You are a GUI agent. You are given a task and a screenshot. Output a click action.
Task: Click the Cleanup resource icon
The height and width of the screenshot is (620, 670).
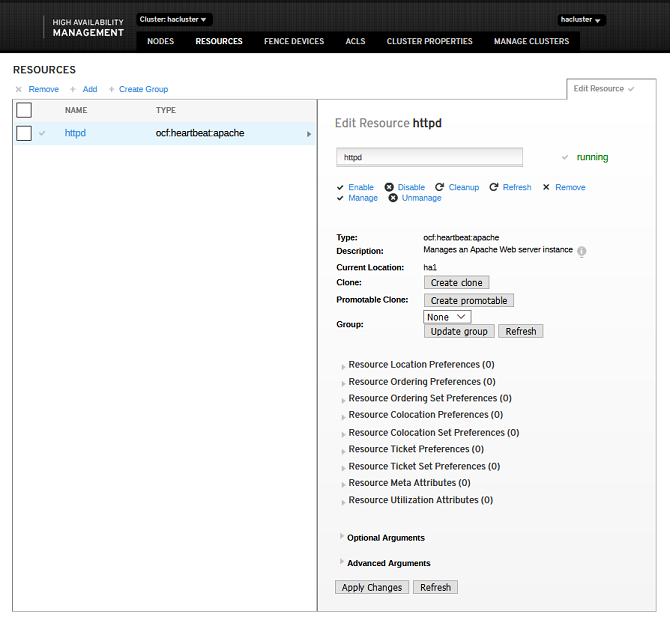pos(440,187)
